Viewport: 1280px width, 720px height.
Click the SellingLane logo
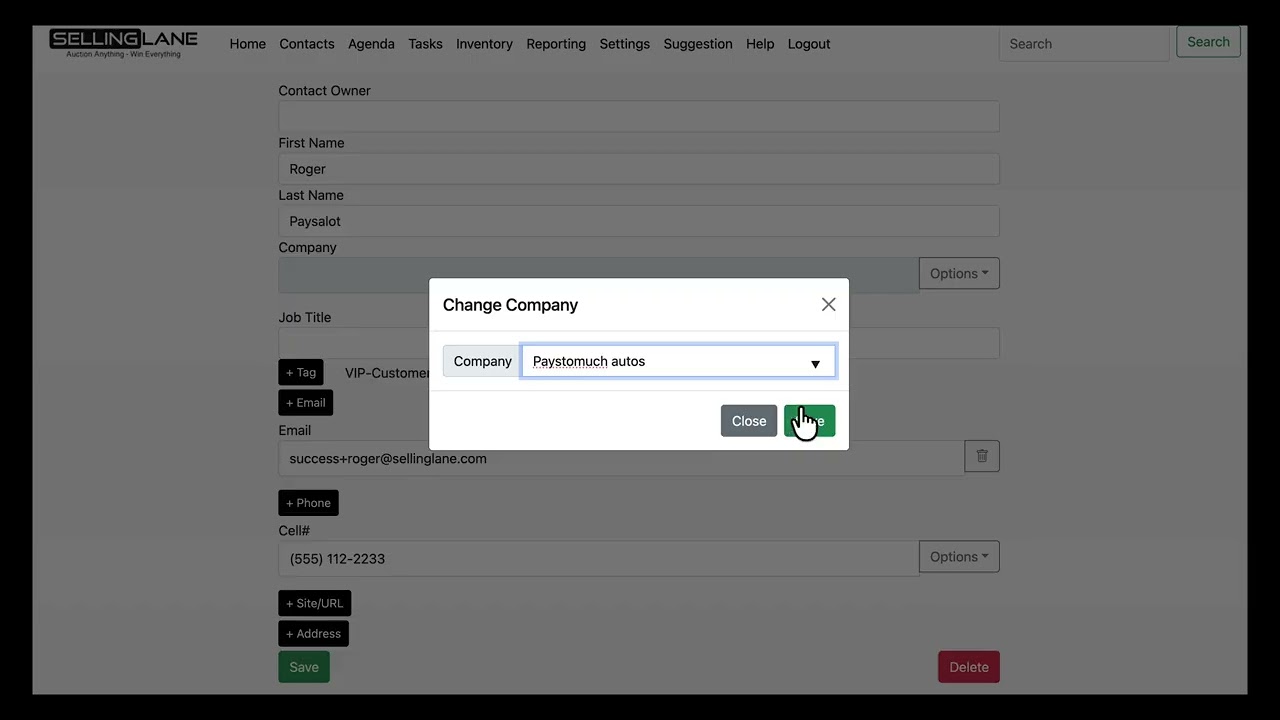(x=124, y=43)
